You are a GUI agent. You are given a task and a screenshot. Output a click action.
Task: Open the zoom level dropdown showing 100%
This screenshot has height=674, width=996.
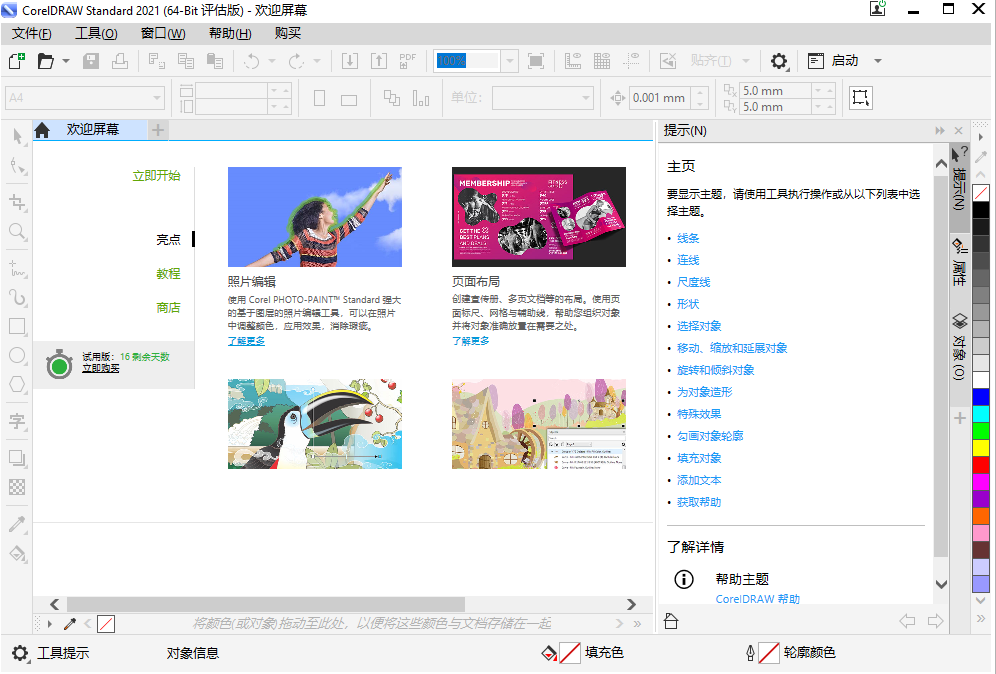(509, 61)
